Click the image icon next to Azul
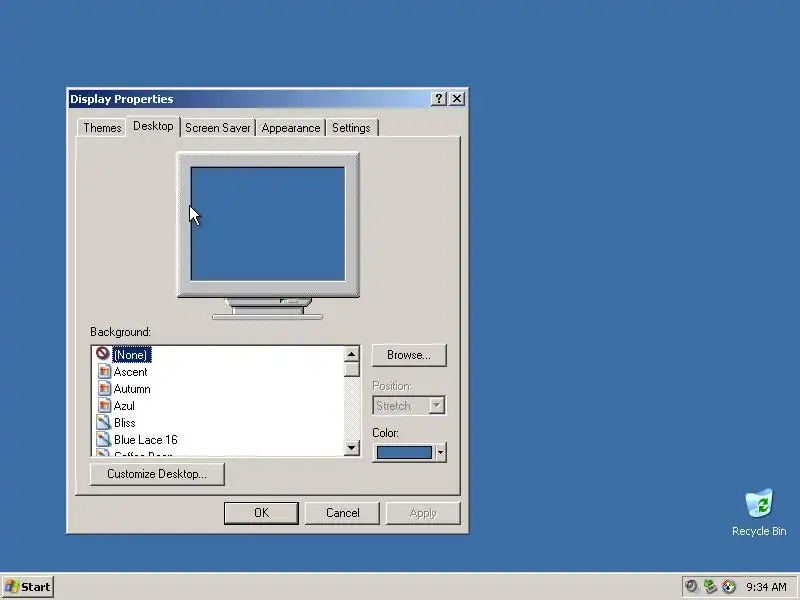Screen dimensions: 800x600 [x=104, y=406]
